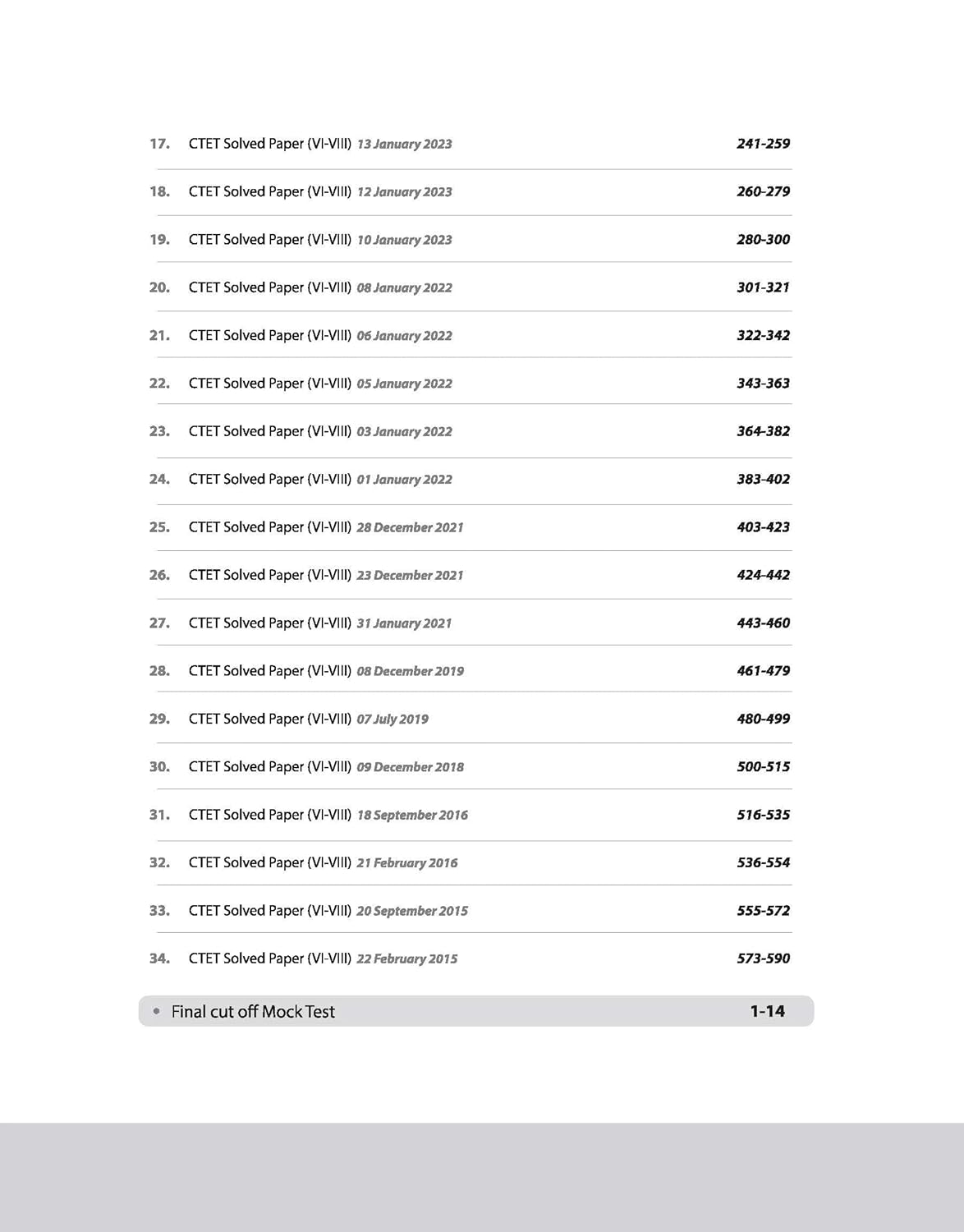This screenshot has width=964, height=1232.
Task: Click the 08 December 2019 paper entry
Action: tap(326, 671)
